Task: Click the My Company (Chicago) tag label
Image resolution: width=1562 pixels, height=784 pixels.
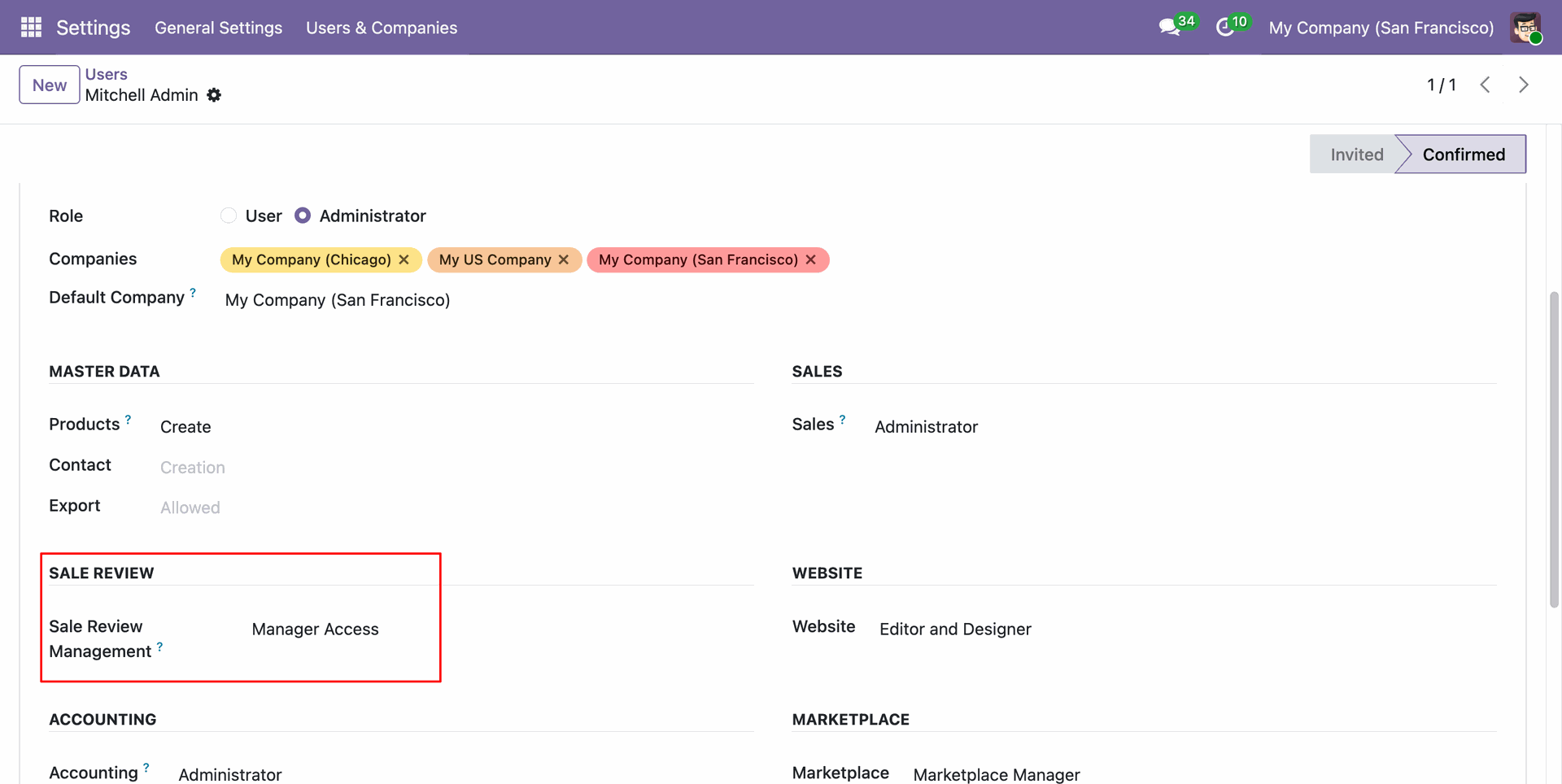Action: (x=311, y=259)
